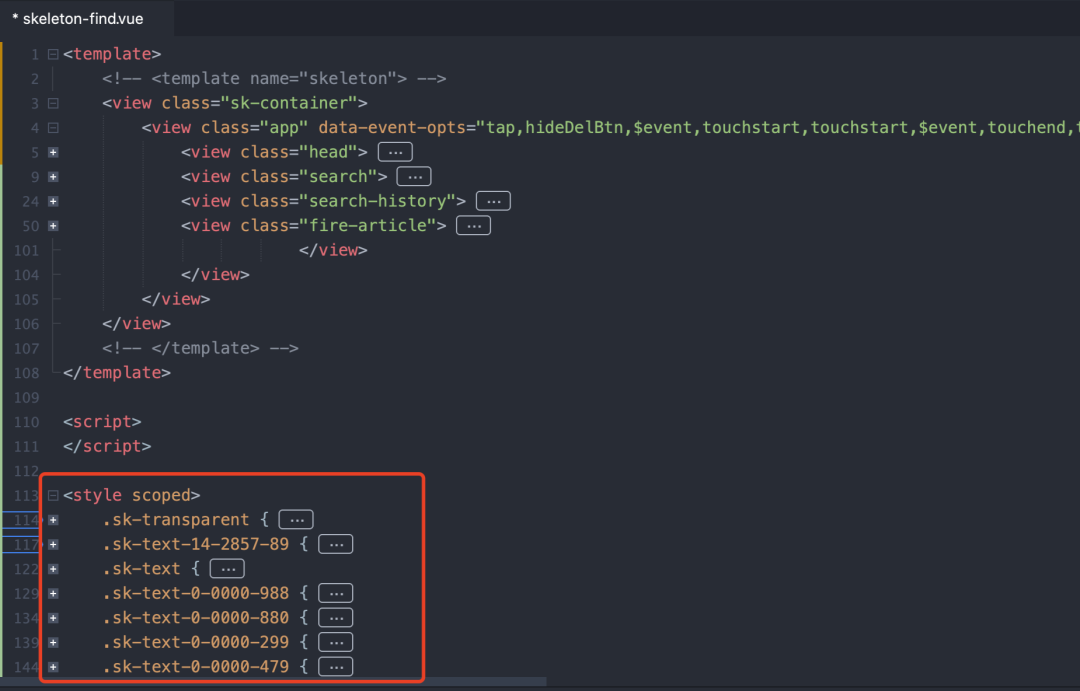Open the folded ellipsis after search-history
This screenshot has height=691, width=1080.
pyautogui.click(x=493, y=201)
